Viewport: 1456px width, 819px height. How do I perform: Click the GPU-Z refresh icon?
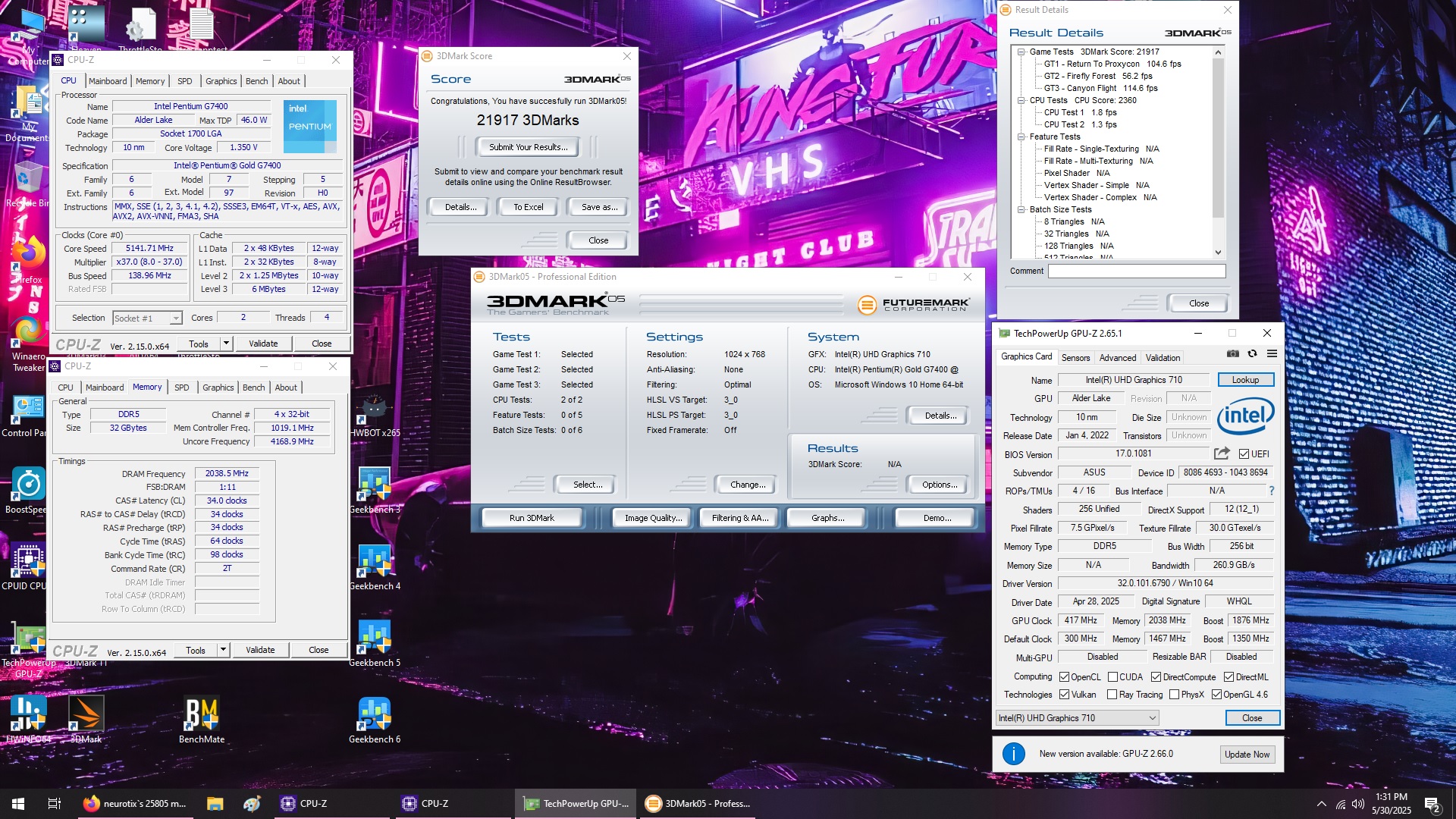pos(1253,354)
